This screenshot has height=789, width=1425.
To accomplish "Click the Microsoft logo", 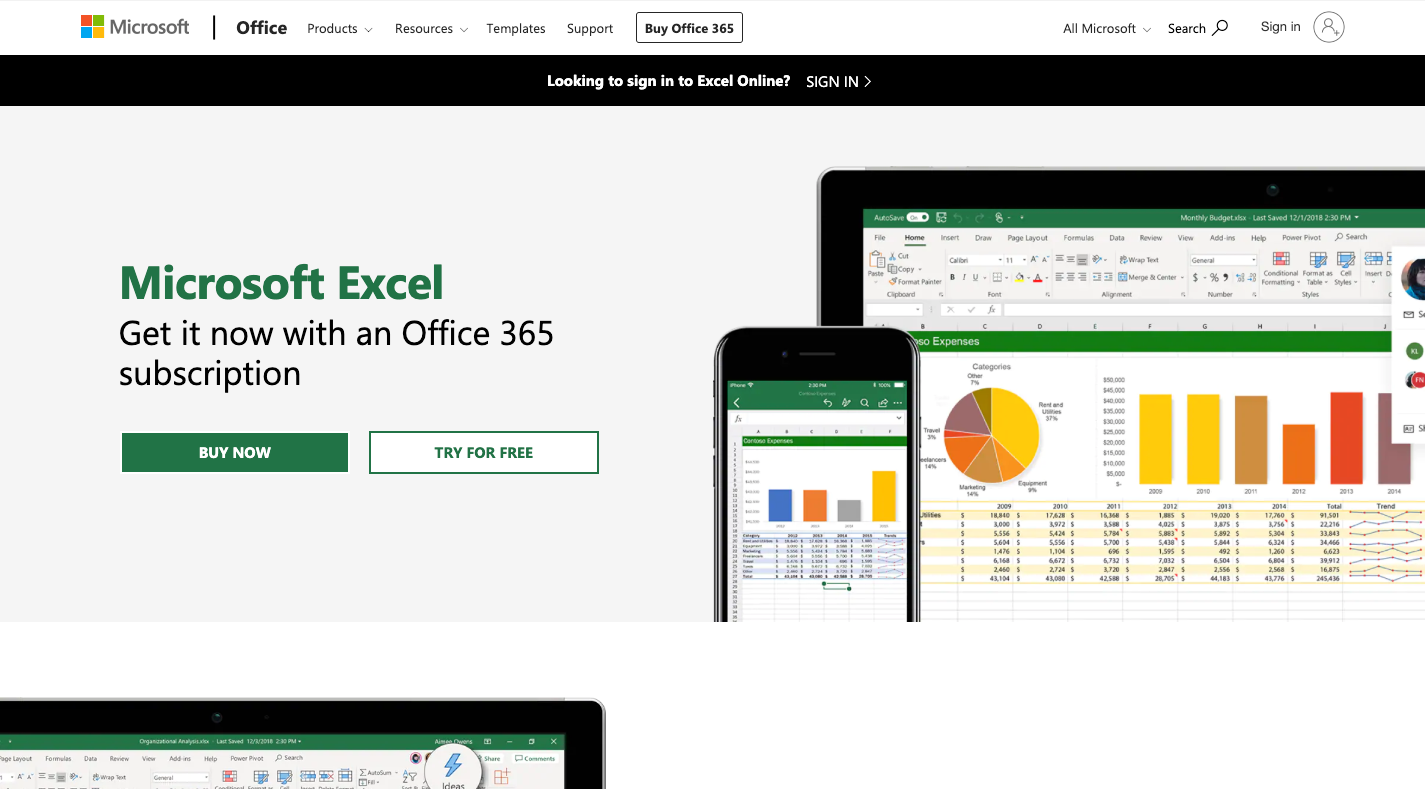I will coord(135,27).
